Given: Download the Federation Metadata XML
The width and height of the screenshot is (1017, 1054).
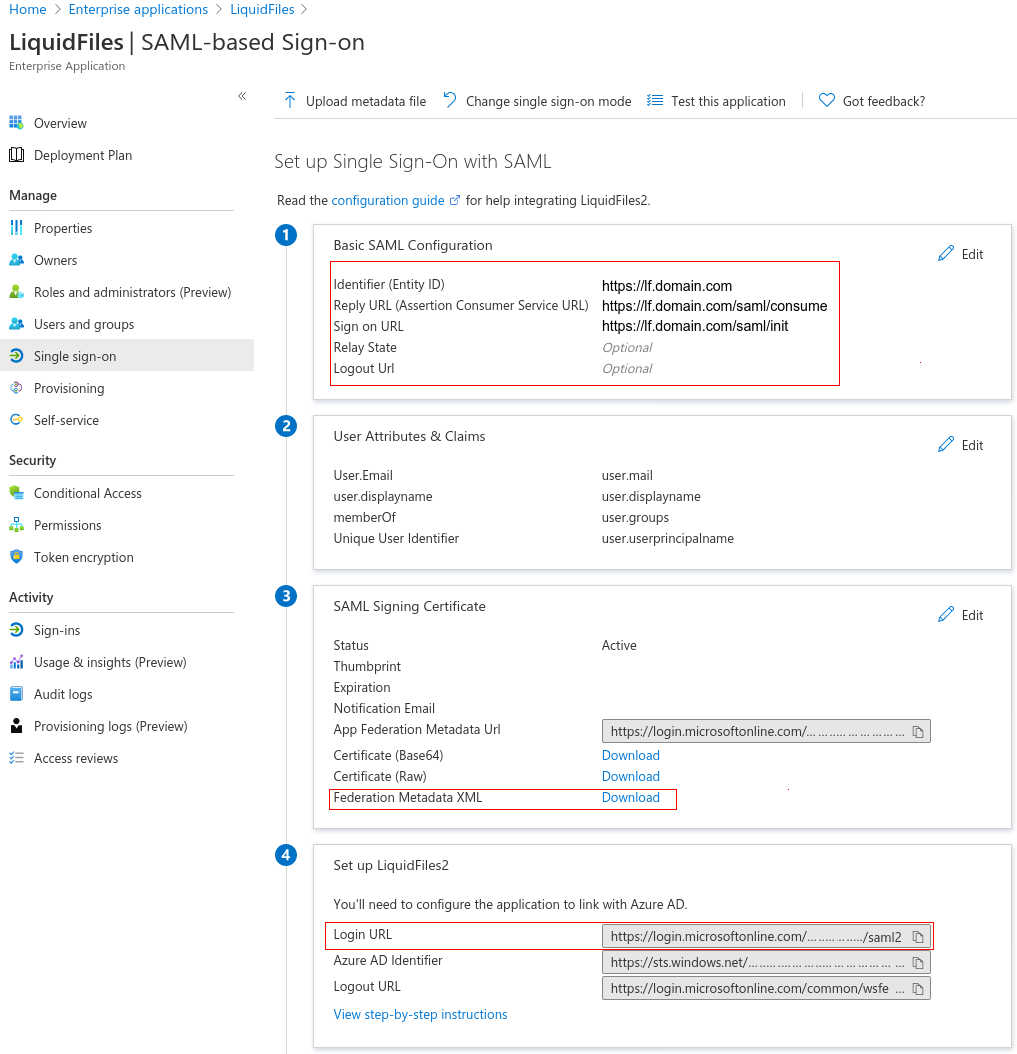Looking at the screenshot, I should [x=630, y=797].
